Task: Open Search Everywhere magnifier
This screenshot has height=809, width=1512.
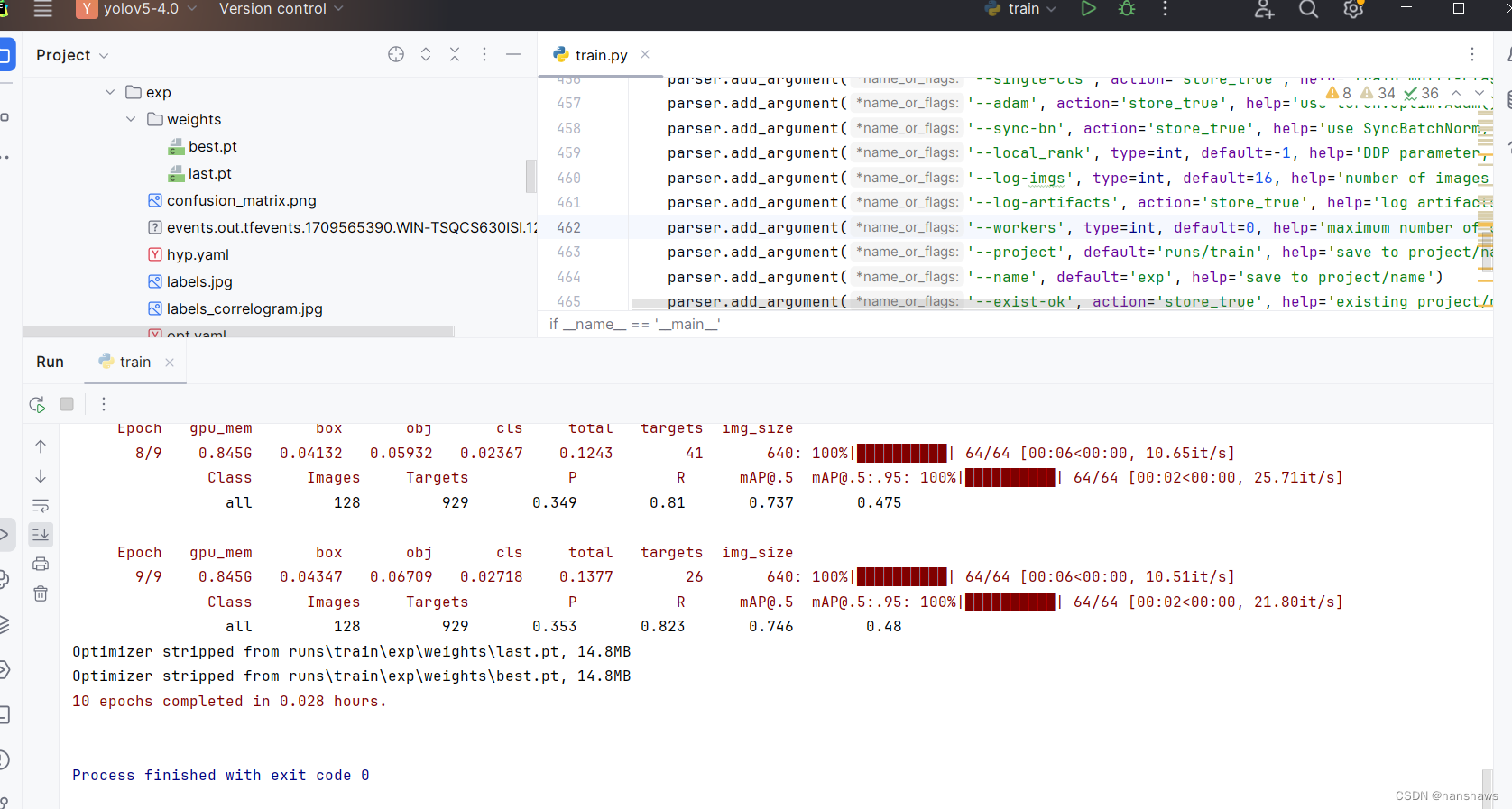Action: (x=1308, y=9)
